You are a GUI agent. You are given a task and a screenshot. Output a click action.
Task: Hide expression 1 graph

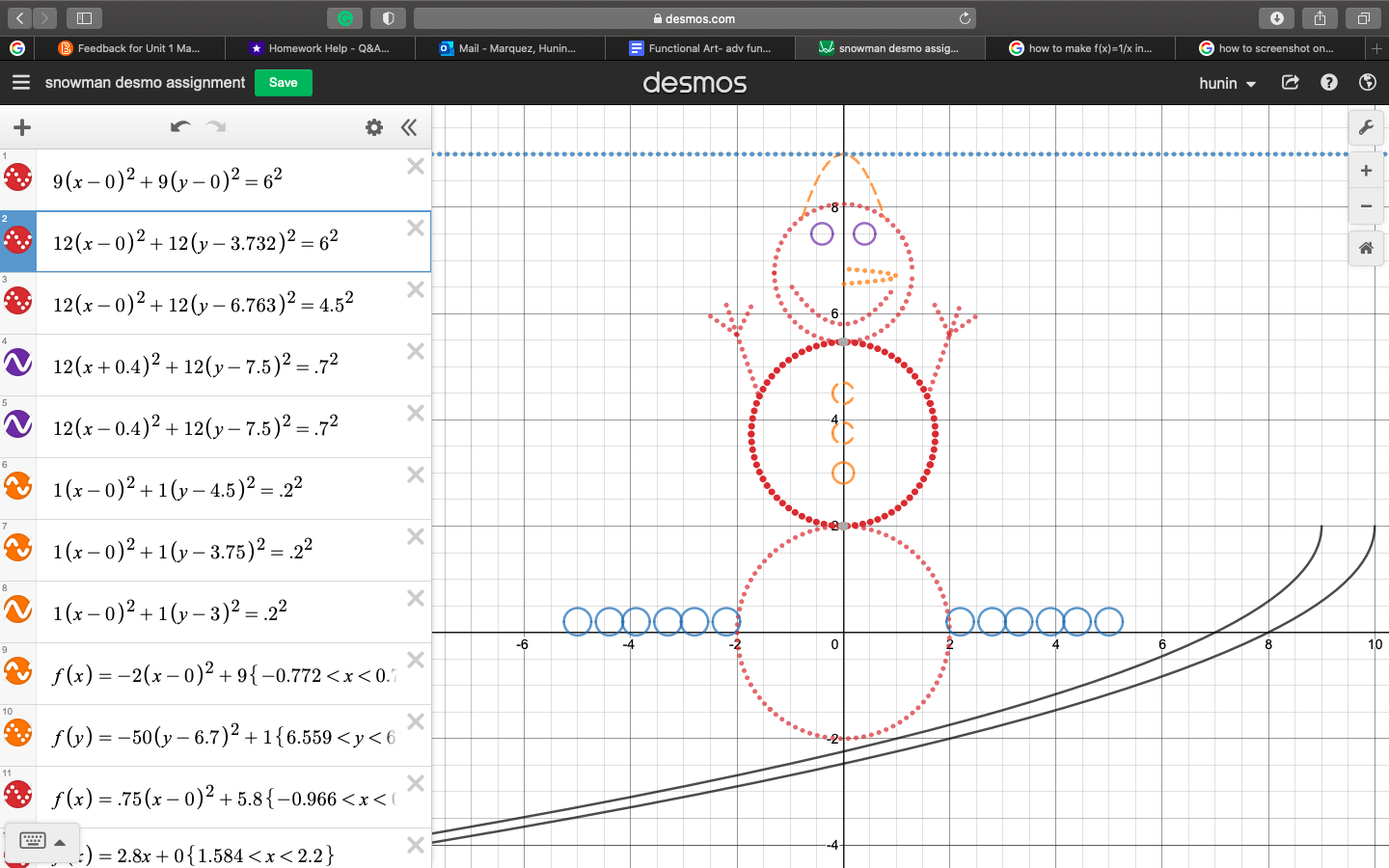click(18, 177)
